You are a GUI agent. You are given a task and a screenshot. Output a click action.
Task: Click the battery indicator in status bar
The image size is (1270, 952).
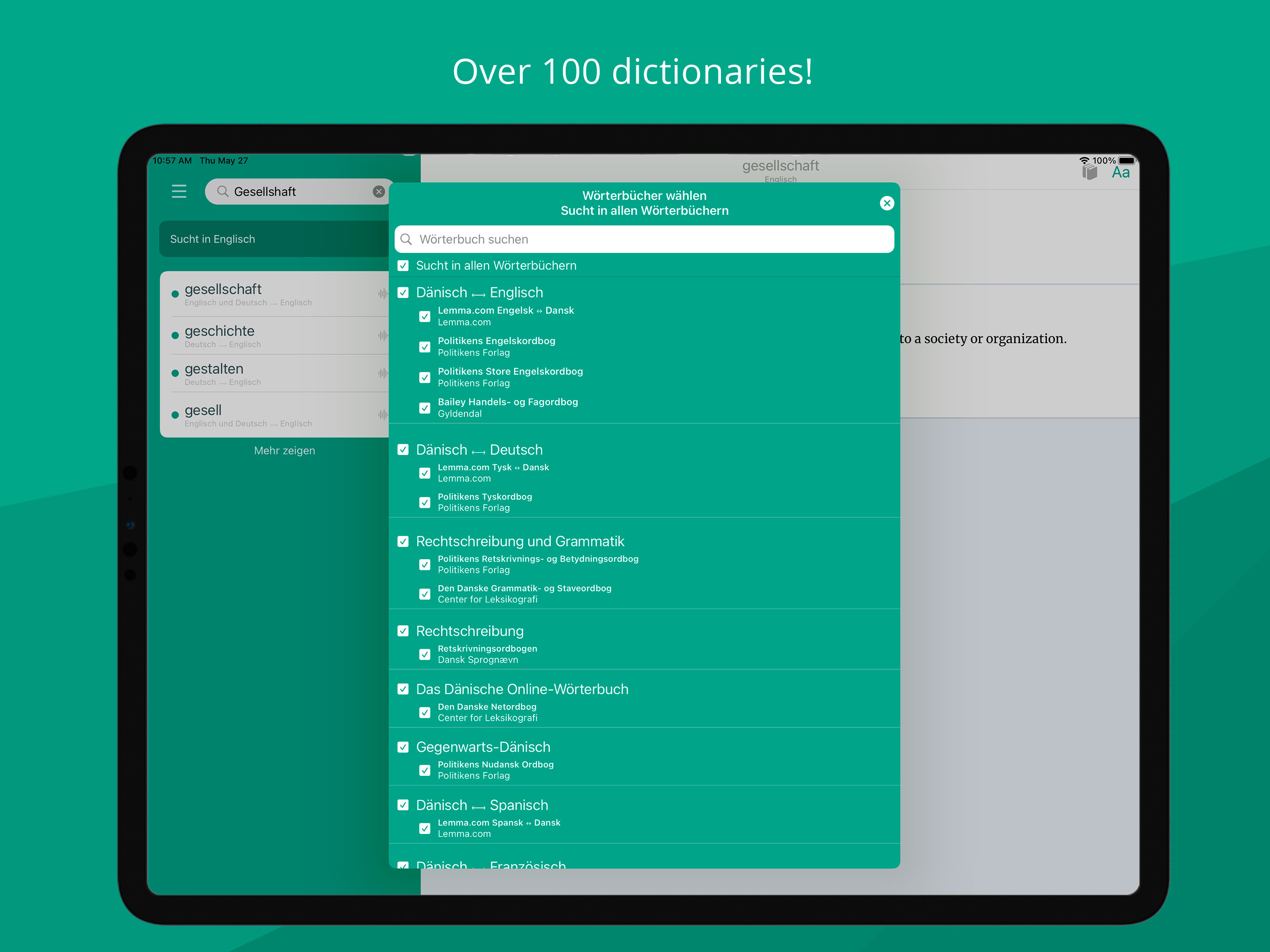1126,161
